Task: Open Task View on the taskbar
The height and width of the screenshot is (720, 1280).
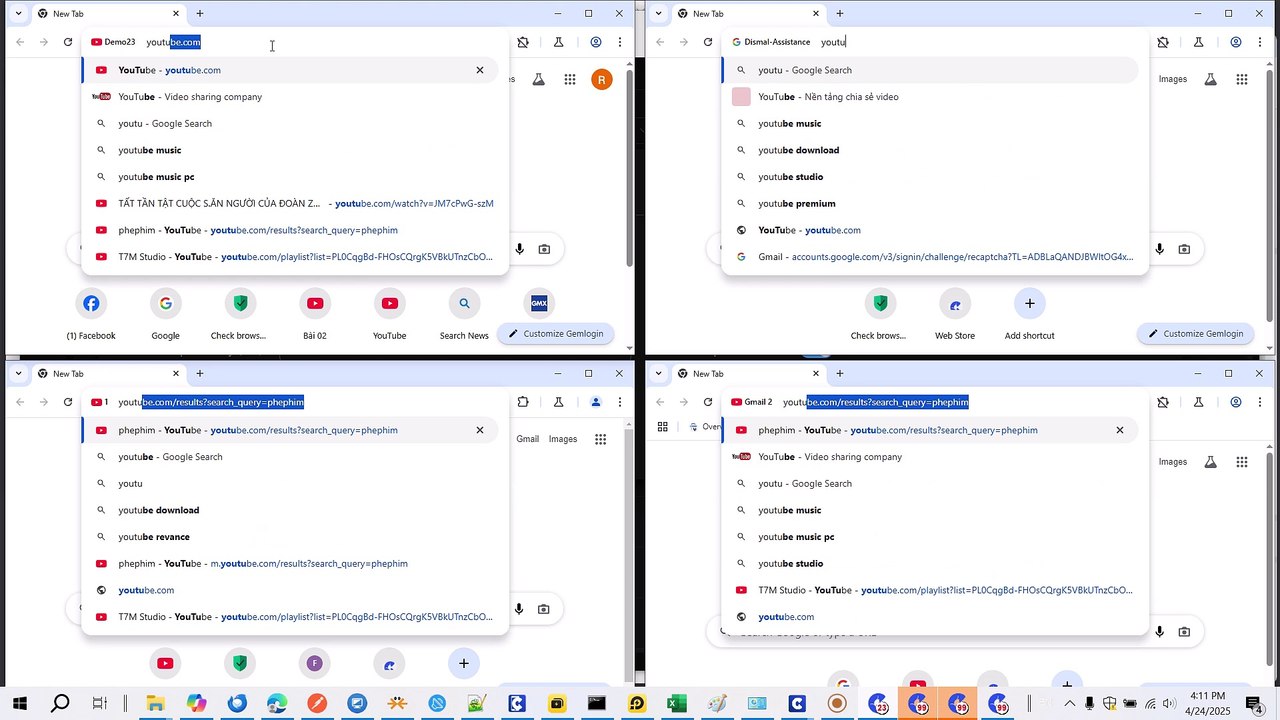Action: 100,704
